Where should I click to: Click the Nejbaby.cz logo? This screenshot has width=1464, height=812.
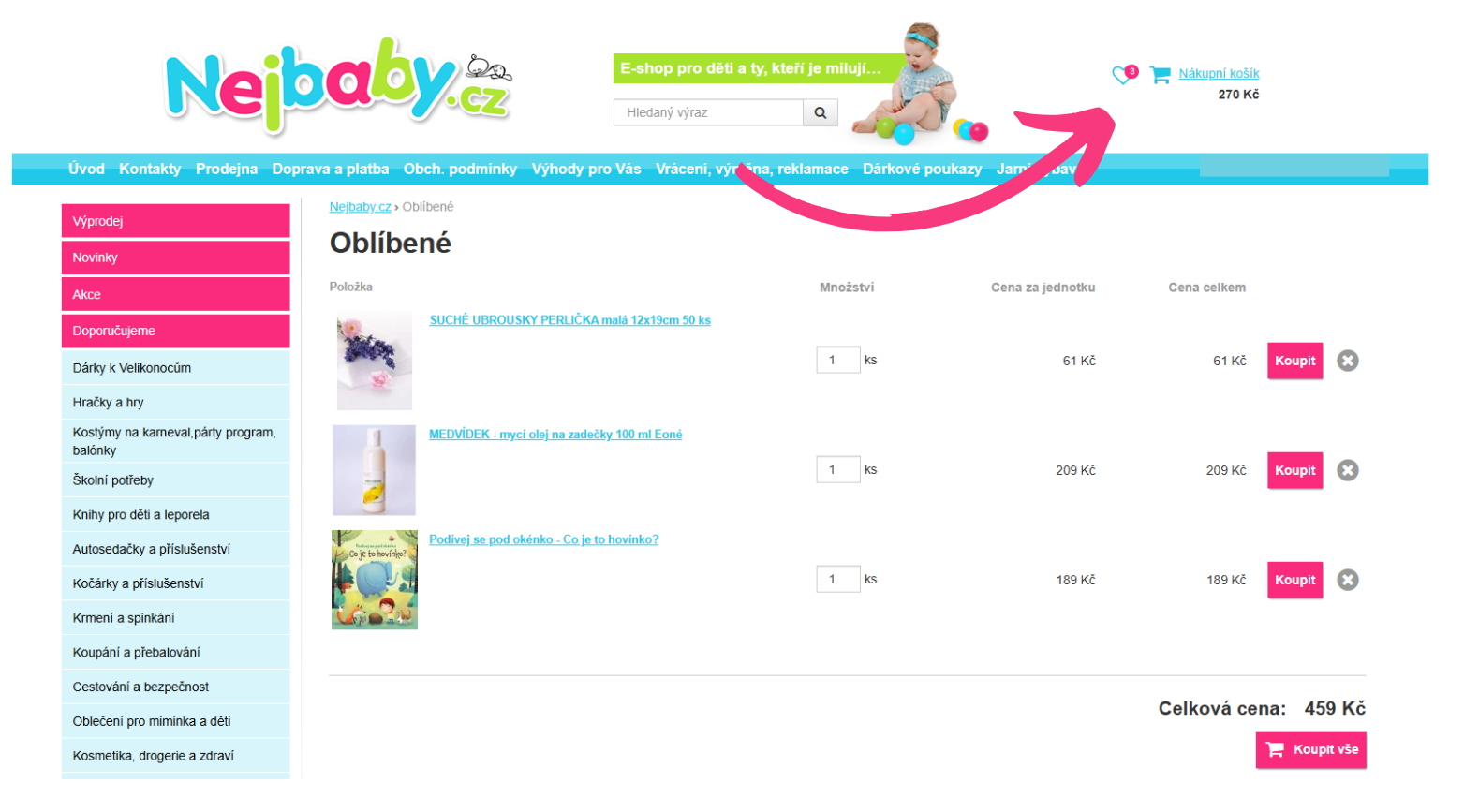tap(338, 84)
